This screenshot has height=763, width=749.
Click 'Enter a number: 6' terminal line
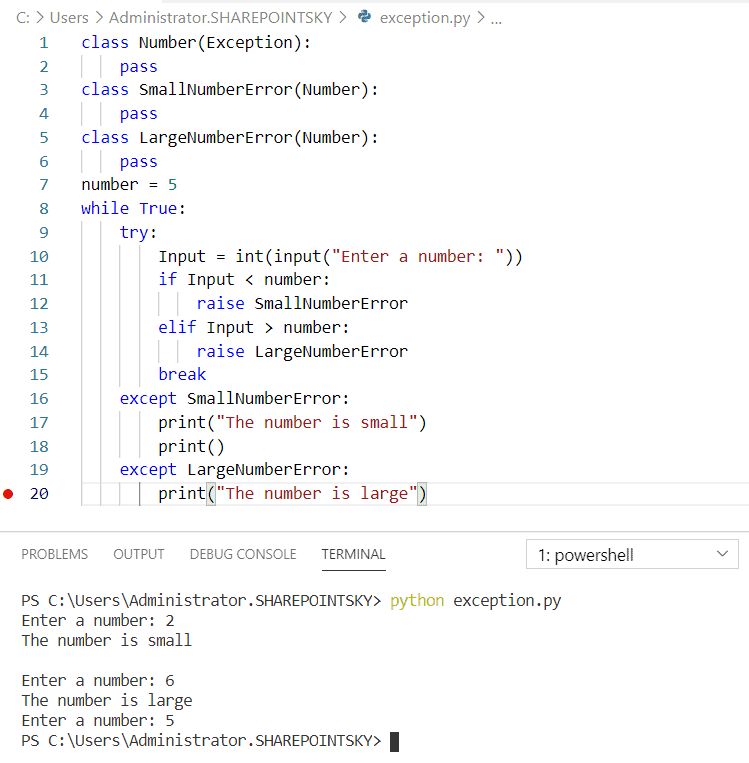pyautogui.click(x=98, y=681)
